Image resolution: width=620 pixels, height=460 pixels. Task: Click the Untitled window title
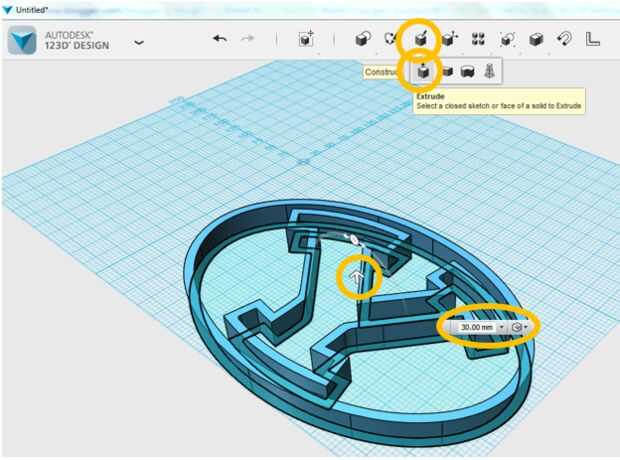coord(32,10)
